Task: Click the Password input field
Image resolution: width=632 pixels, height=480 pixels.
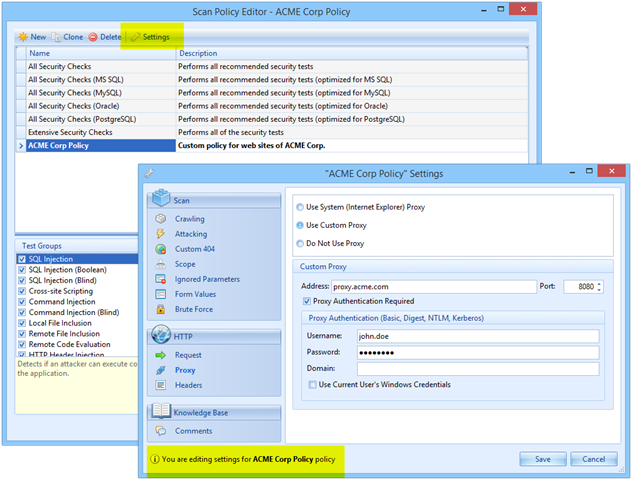Action: point(478,353)
